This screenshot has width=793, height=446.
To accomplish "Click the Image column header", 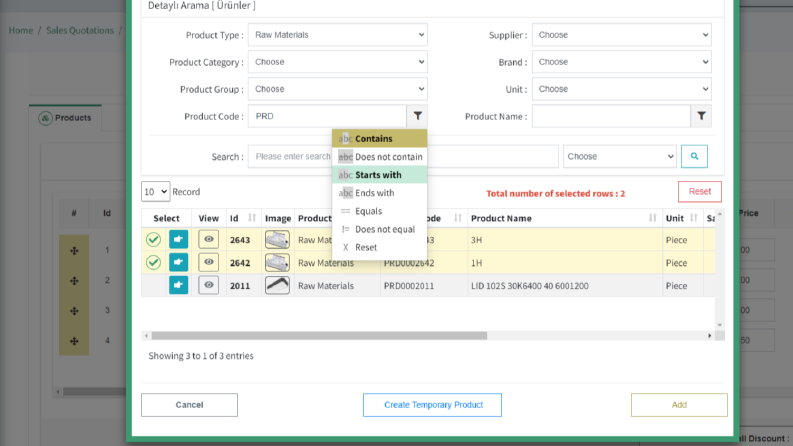I will click(x=278, y=218).
